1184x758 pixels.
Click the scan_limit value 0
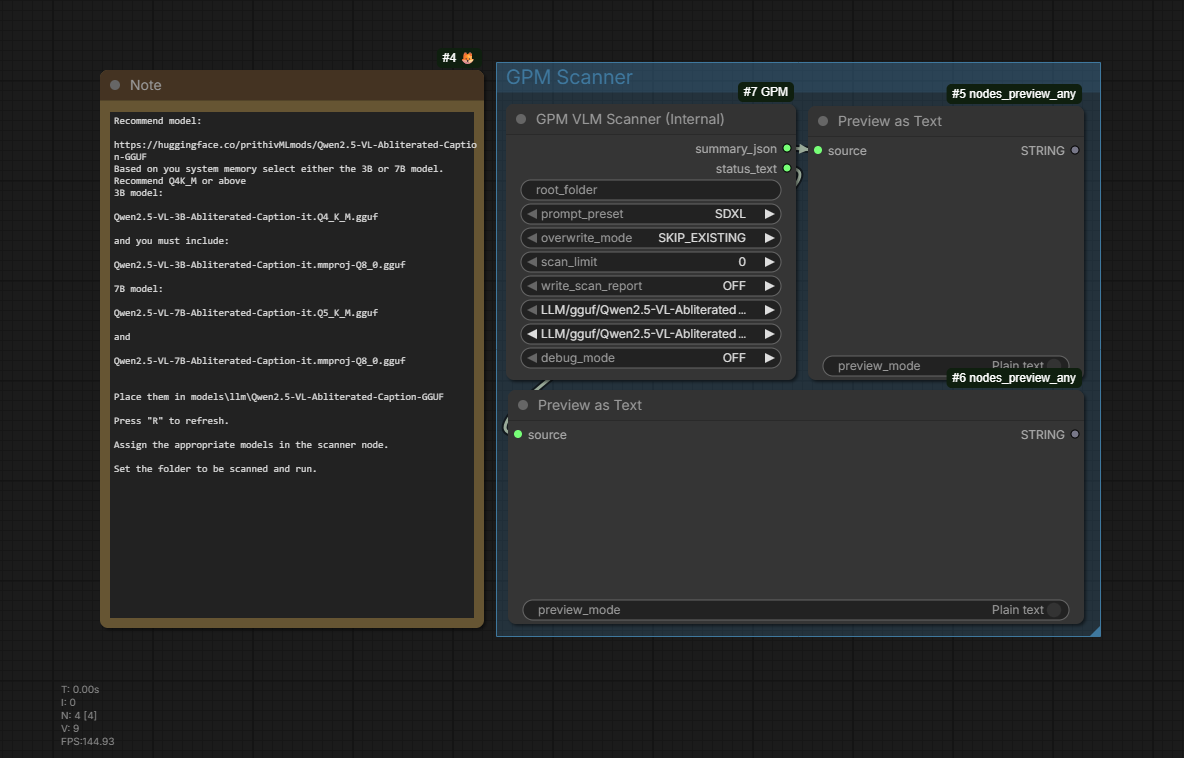coord(742,262)
